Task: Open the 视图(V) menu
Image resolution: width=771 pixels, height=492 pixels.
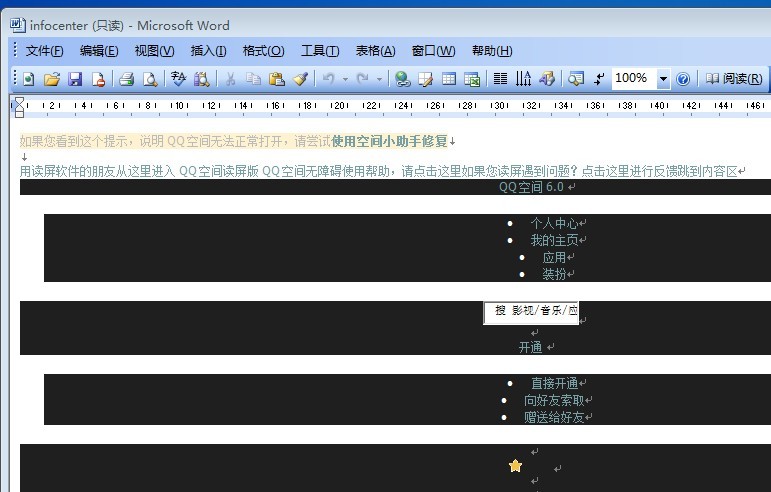Action: tap(154, 51)
